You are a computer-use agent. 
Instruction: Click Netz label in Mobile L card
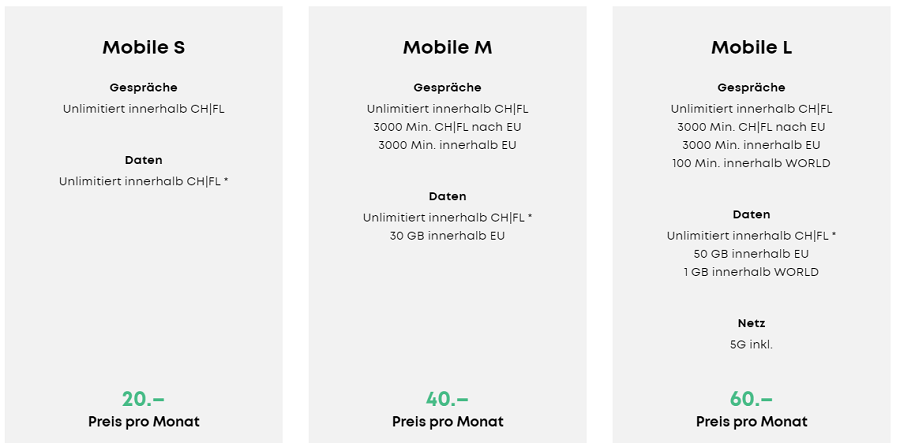point(751,323)
